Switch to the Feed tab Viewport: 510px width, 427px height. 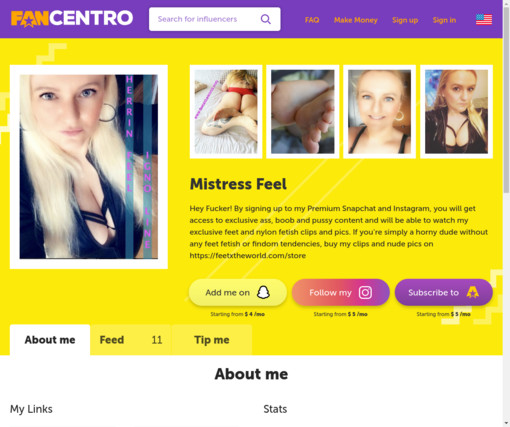[130, 340]
